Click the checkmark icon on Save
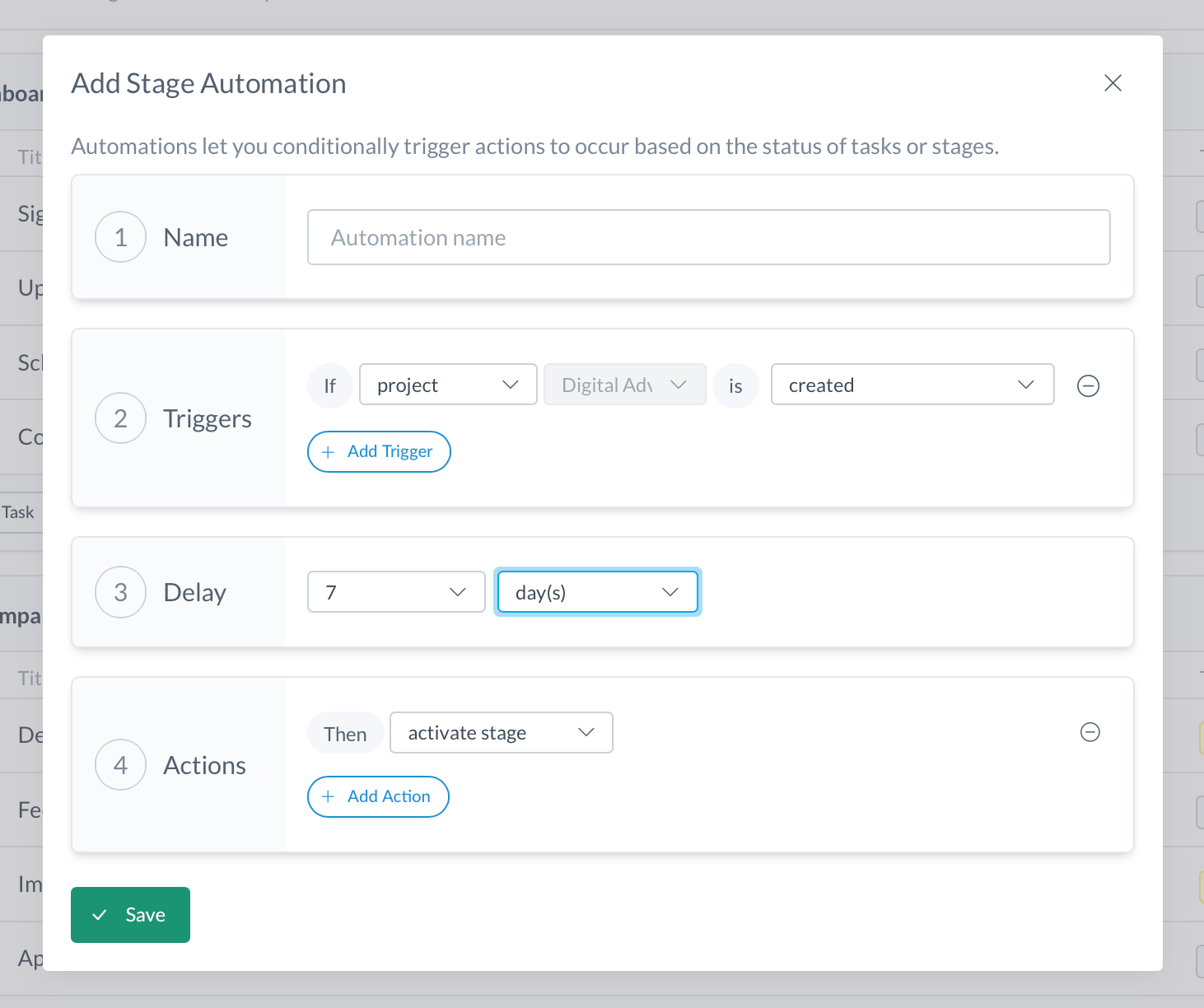Viewport: 1204px width, 1008px height. (x=100, y=915)
